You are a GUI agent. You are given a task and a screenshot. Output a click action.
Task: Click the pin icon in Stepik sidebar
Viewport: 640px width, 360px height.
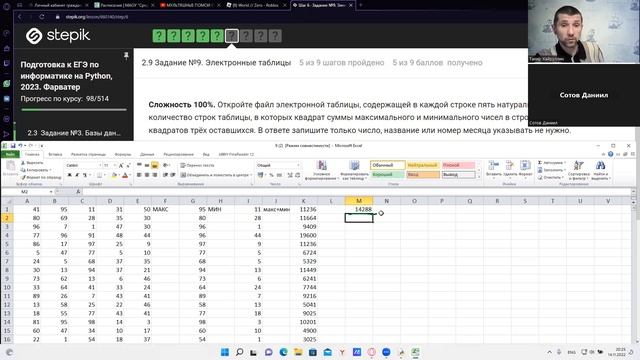[x=126, y=56]
